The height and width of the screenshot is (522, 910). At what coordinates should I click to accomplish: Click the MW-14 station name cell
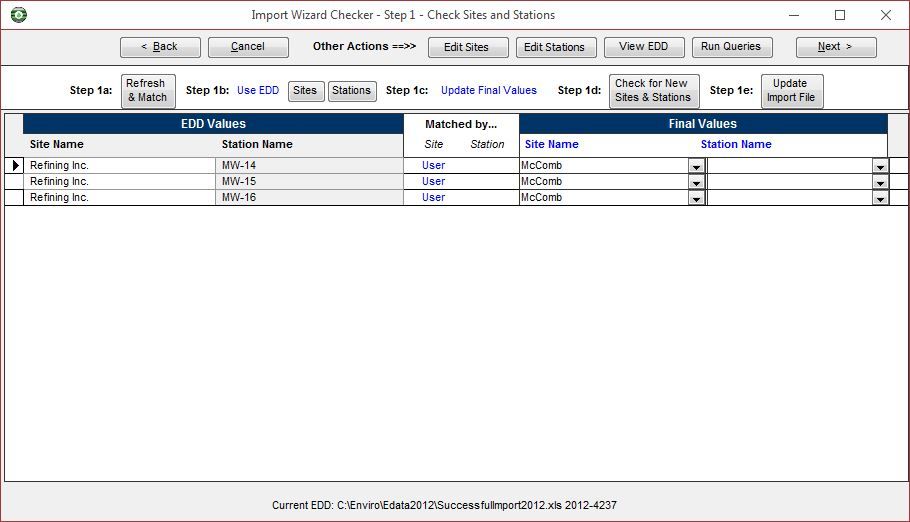pos(309,165)
